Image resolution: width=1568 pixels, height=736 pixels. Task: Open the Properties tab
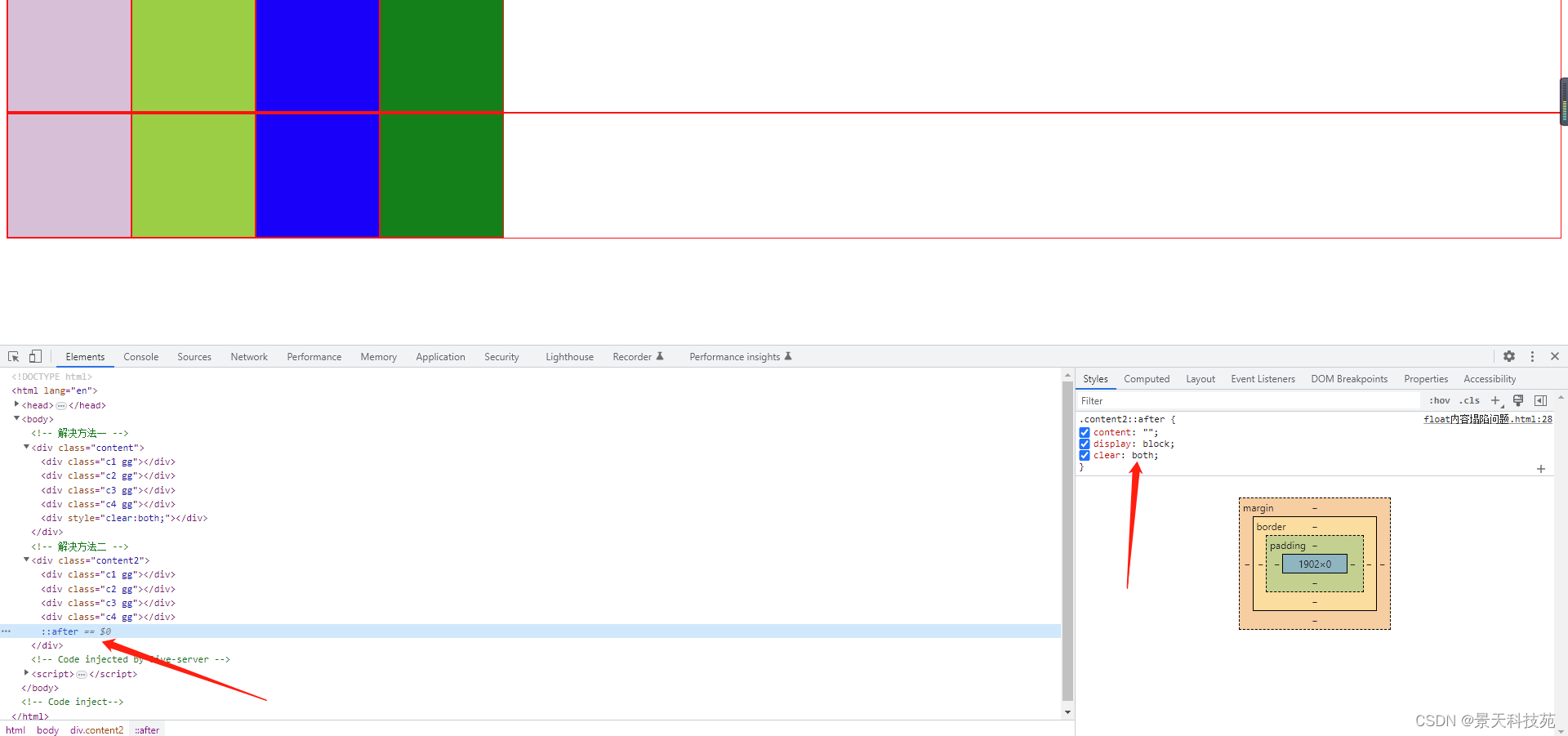click(1426, 379)
